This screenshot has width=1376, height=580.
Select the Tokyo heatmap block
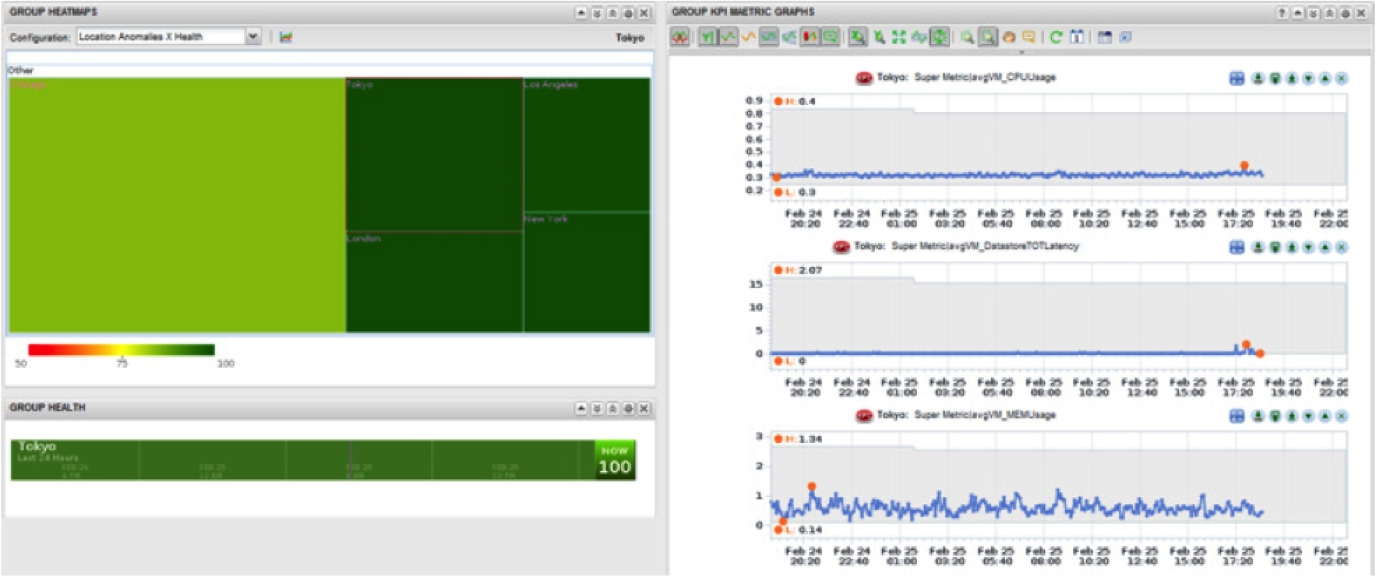coord(434,154)
